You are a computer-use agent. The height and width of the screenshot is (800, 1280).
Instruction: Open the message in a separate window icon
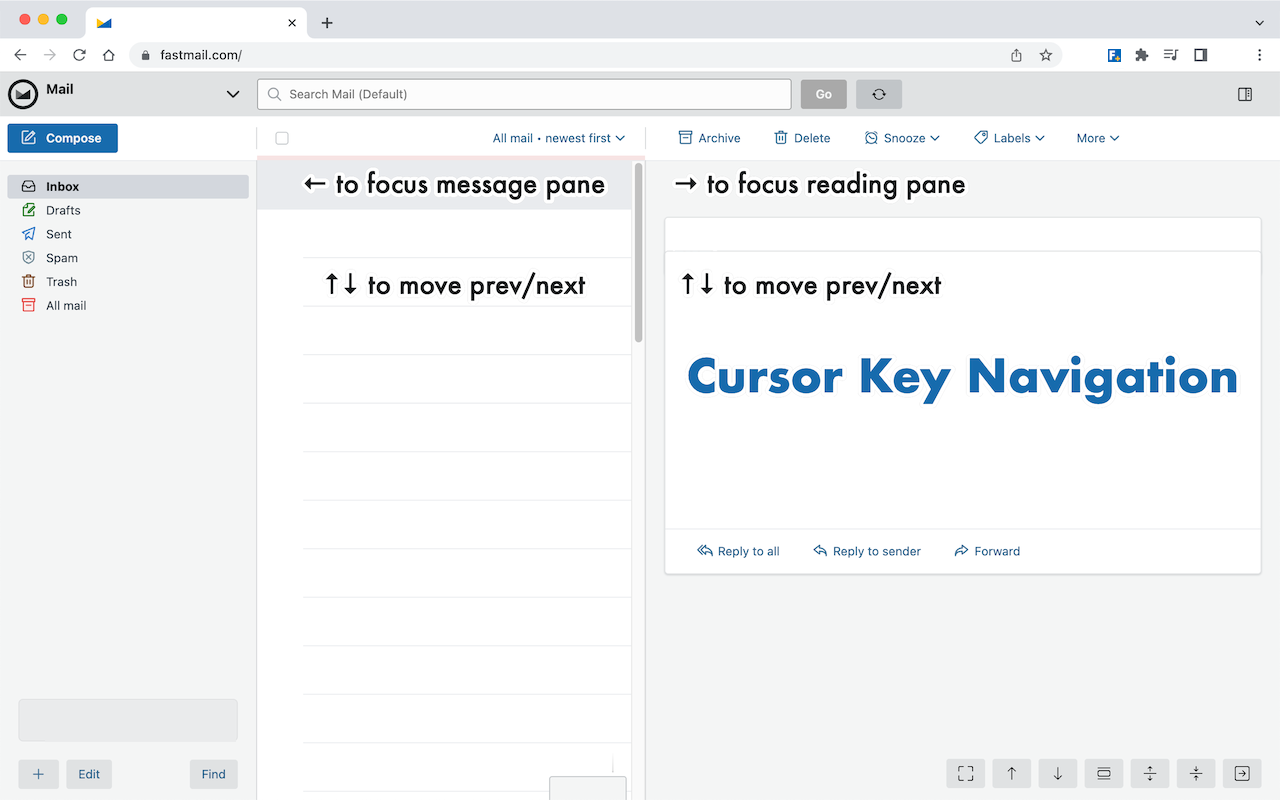click(x=1241, y=773)
